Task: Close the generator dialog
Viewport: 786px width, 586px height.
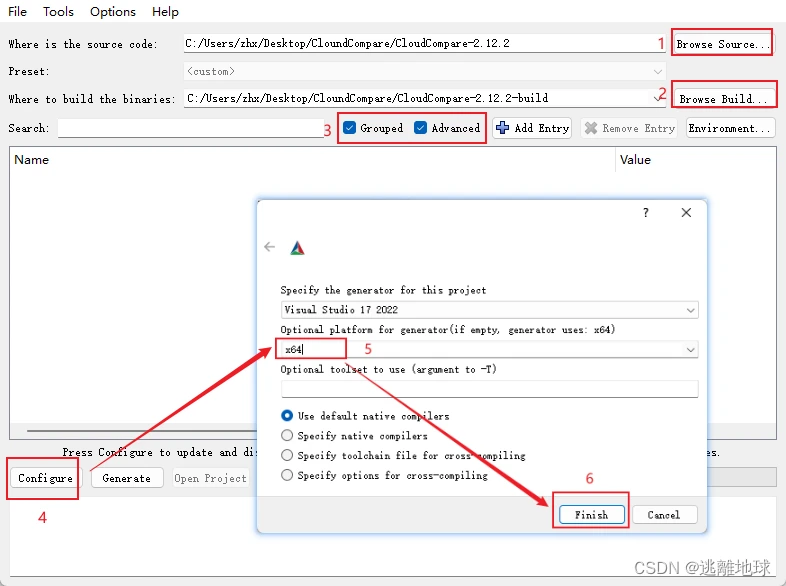Action: point(686,213)
